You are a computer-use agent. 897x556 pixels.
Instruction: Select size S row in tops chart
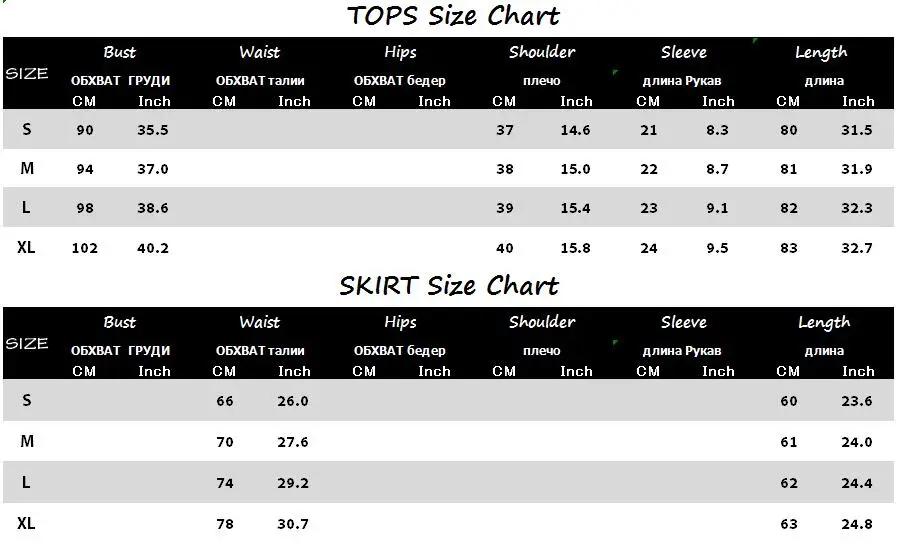(x=448, y=130)
